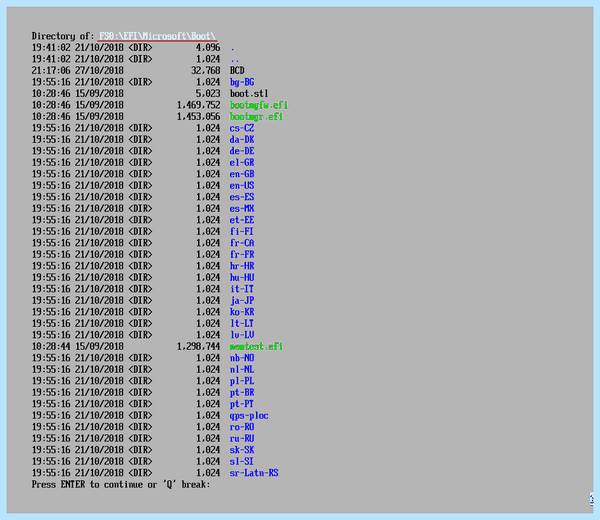Select the it-IT directory entry
This screenshot has width=600, height=520.
coord(242,289)
